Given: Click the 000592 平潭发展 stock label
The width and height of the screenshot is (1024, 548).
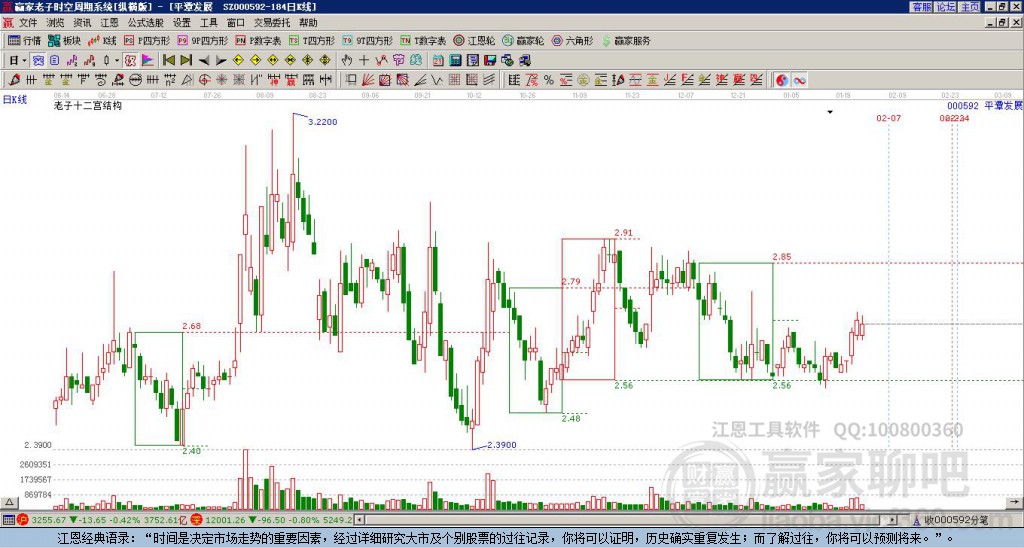Looking at the screenshot, I should 985,105.
